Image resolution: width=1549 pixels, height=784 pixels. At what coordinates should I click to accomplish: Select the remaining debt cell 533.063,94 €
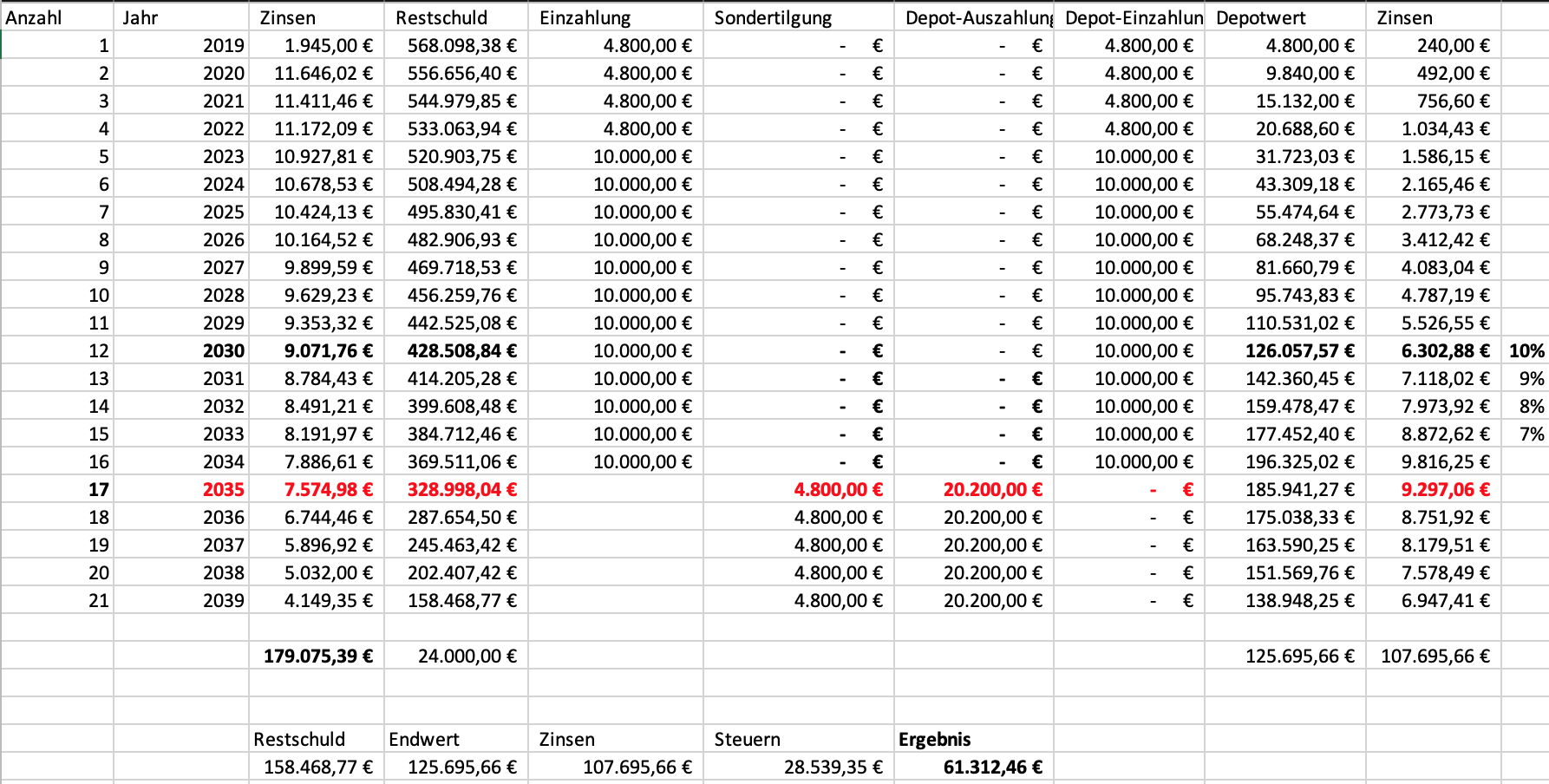[456, 128]
